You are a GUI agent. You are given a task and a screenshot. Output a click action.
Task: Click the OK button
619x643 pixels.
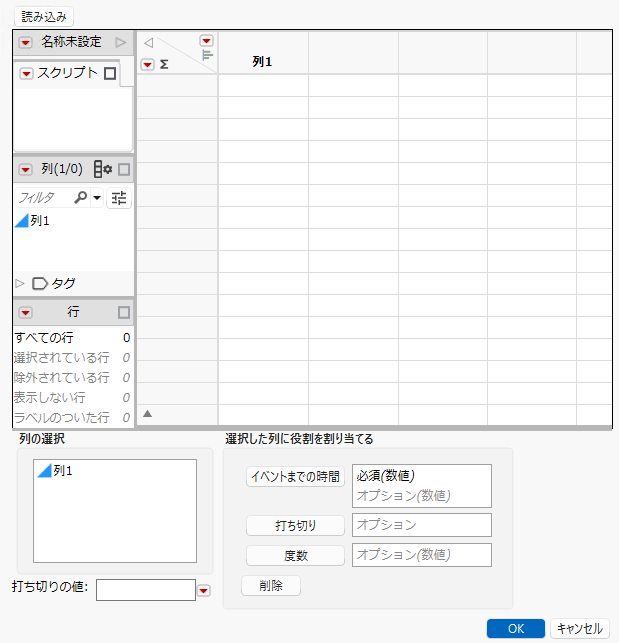point(516,628)
